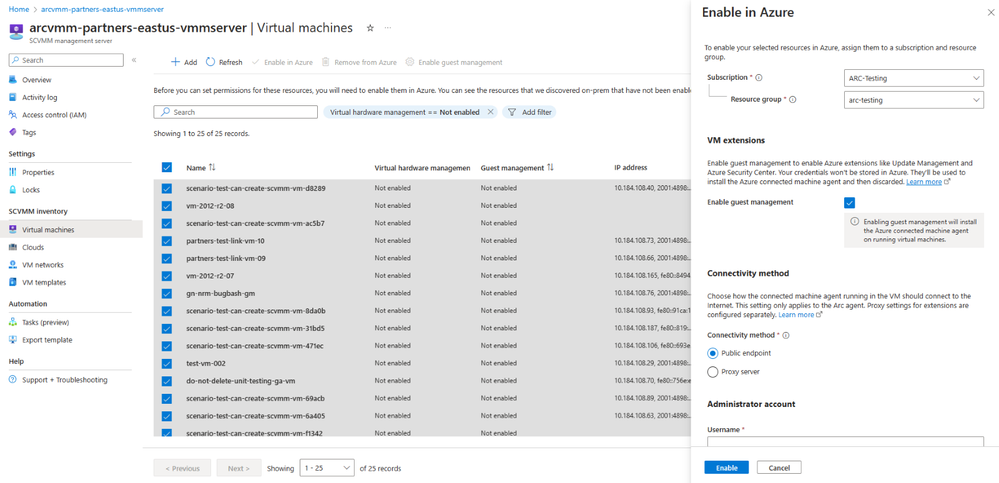
Task: Open the Subscription dropdown
Action: 913,78
